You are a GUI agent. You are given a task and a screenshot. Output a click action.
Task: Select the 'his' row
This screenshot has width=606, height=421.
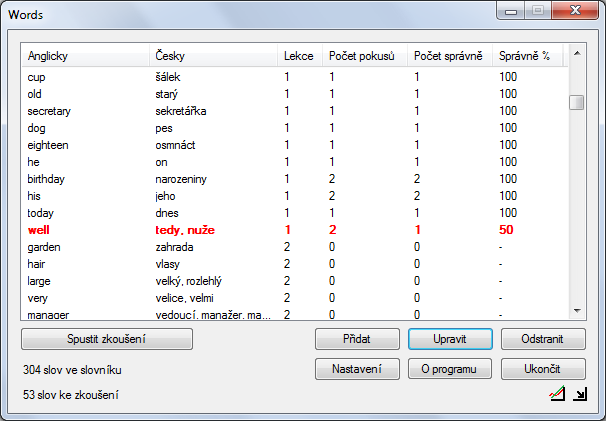tap(294, 196)
